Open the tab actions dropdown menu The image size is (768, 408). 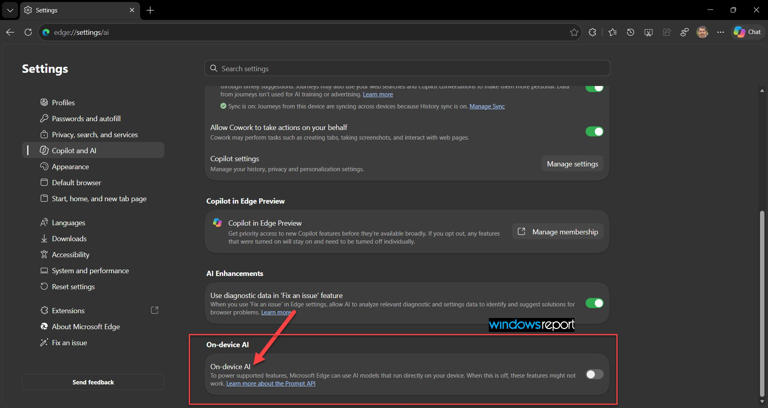[x=10, y=10]
